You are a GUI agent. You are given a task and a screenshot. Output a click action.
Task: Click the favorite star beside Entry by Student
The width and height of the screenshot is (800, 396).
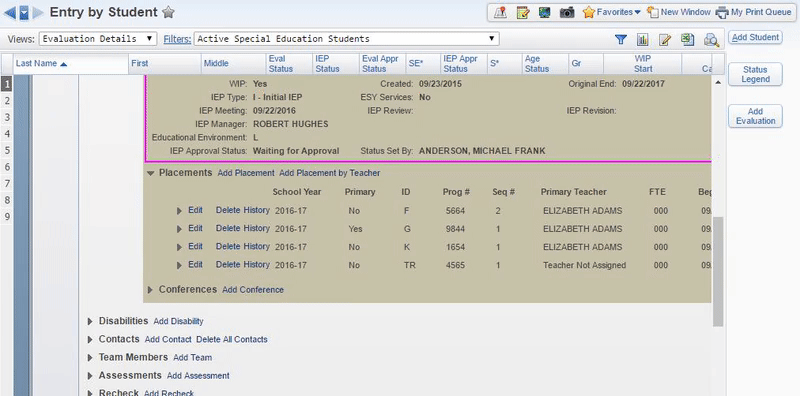pyautogui.click(x=168, y=12)
